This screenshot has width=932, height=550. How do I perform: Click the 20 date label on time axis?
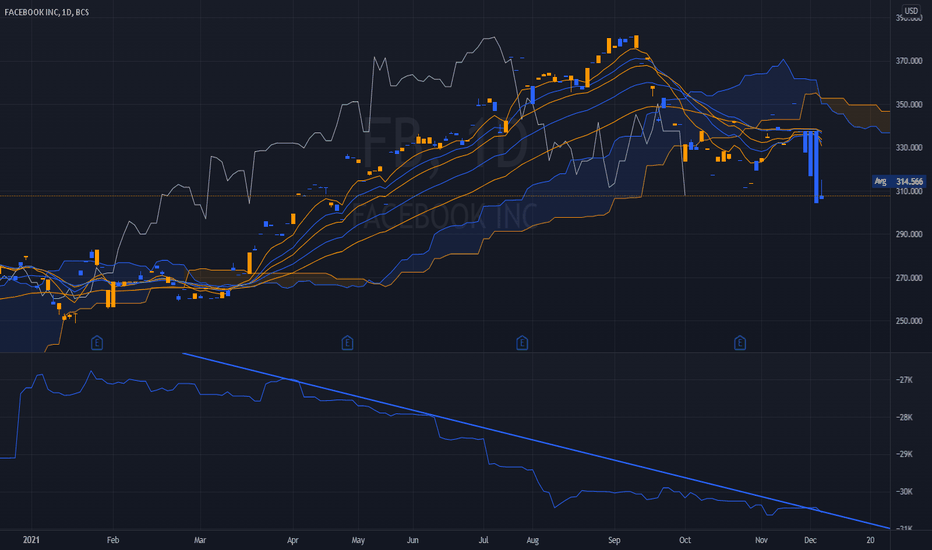pyautogui.click(x=870, y=540)
